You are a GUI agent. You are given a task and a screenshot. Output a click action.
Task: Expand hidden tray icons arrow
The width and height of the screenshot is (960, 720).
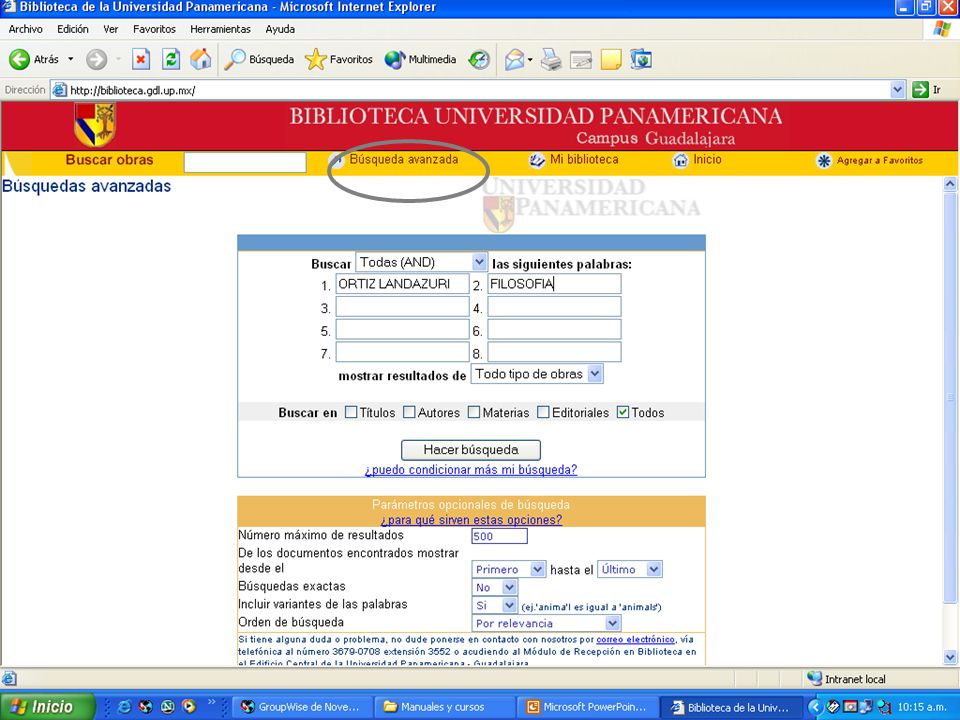coord(816,707)
